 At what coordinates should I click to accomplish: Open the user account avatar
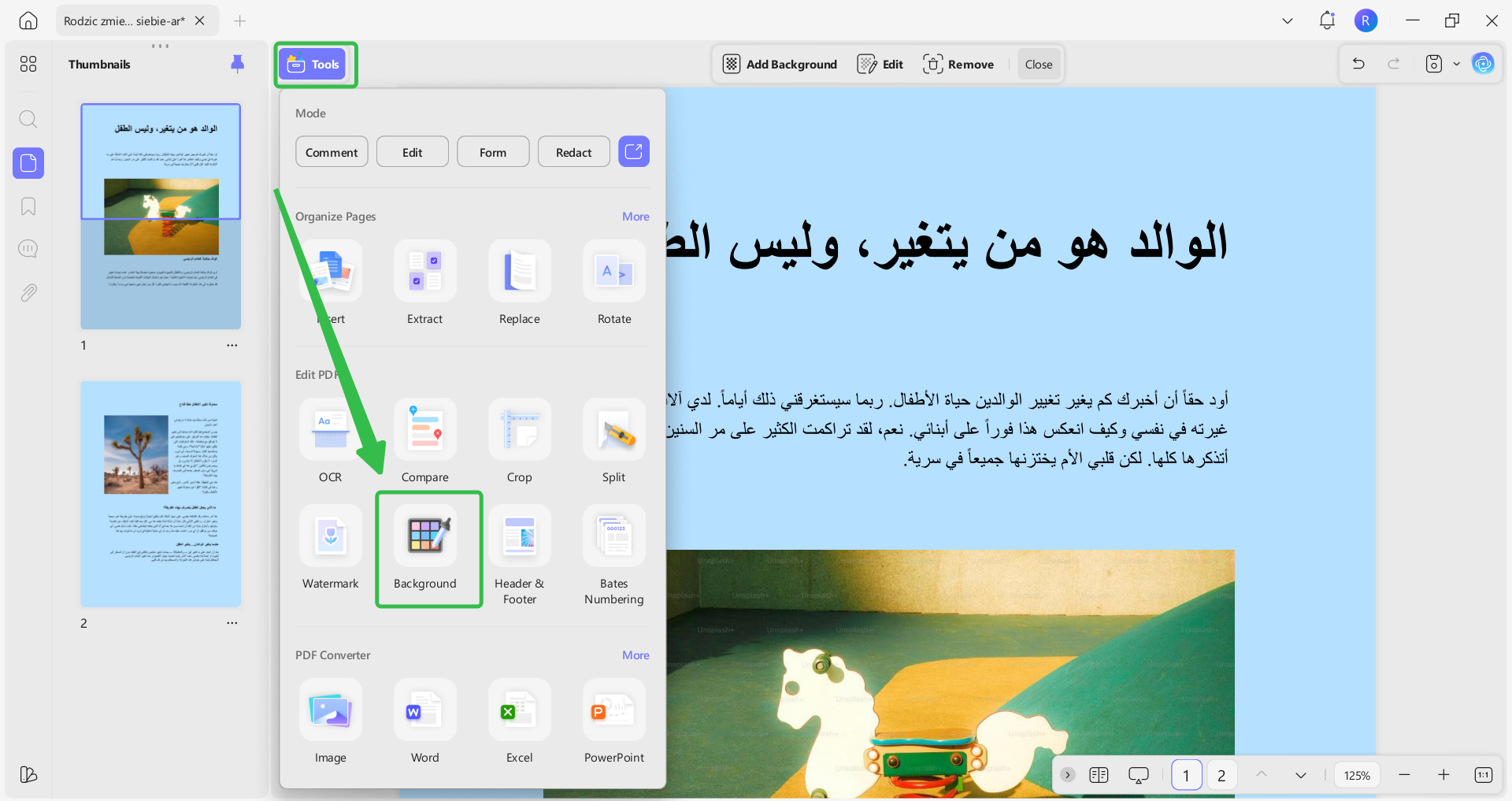1366,20
